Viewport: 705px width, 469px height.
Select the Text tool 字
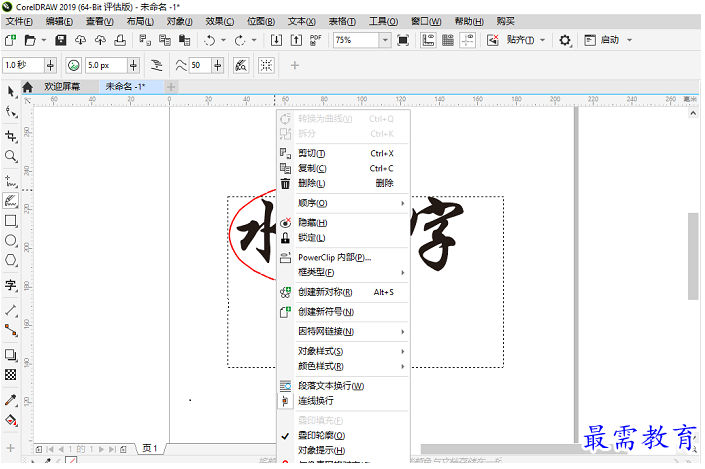11,285
